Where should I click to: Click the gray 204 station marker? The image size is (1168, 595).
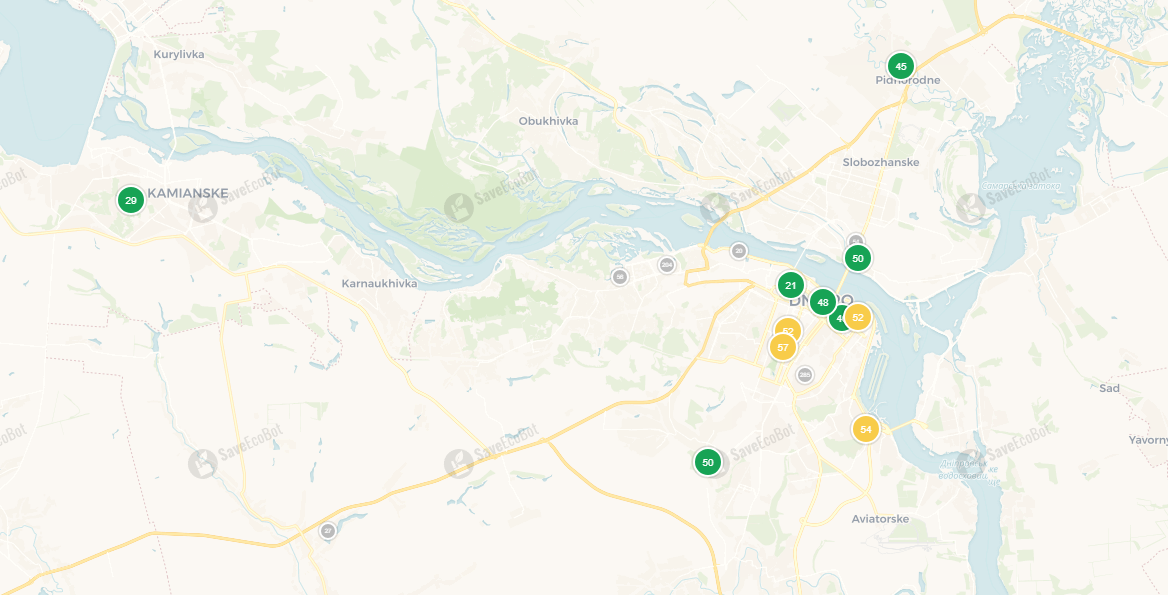click(667, 264)
